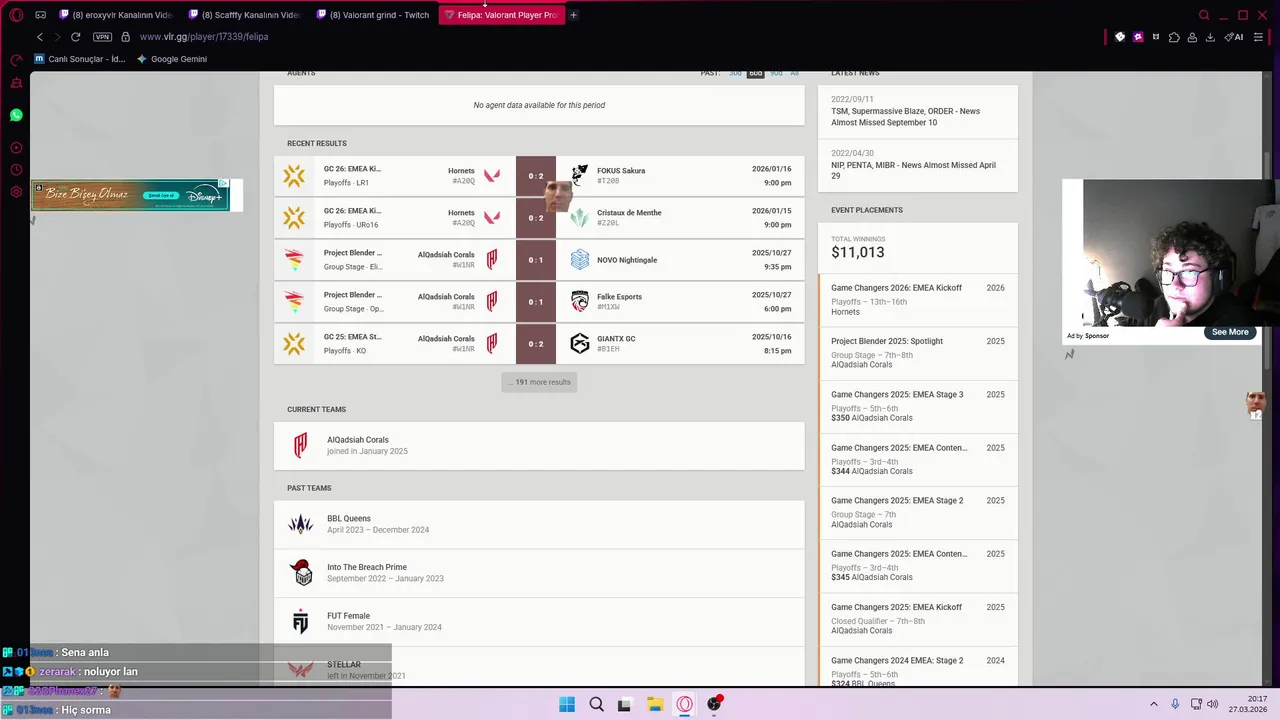The width and height of the screenshot is (1280, 720).
Task: Open the Windows Start menu
Action: (567, 704)
